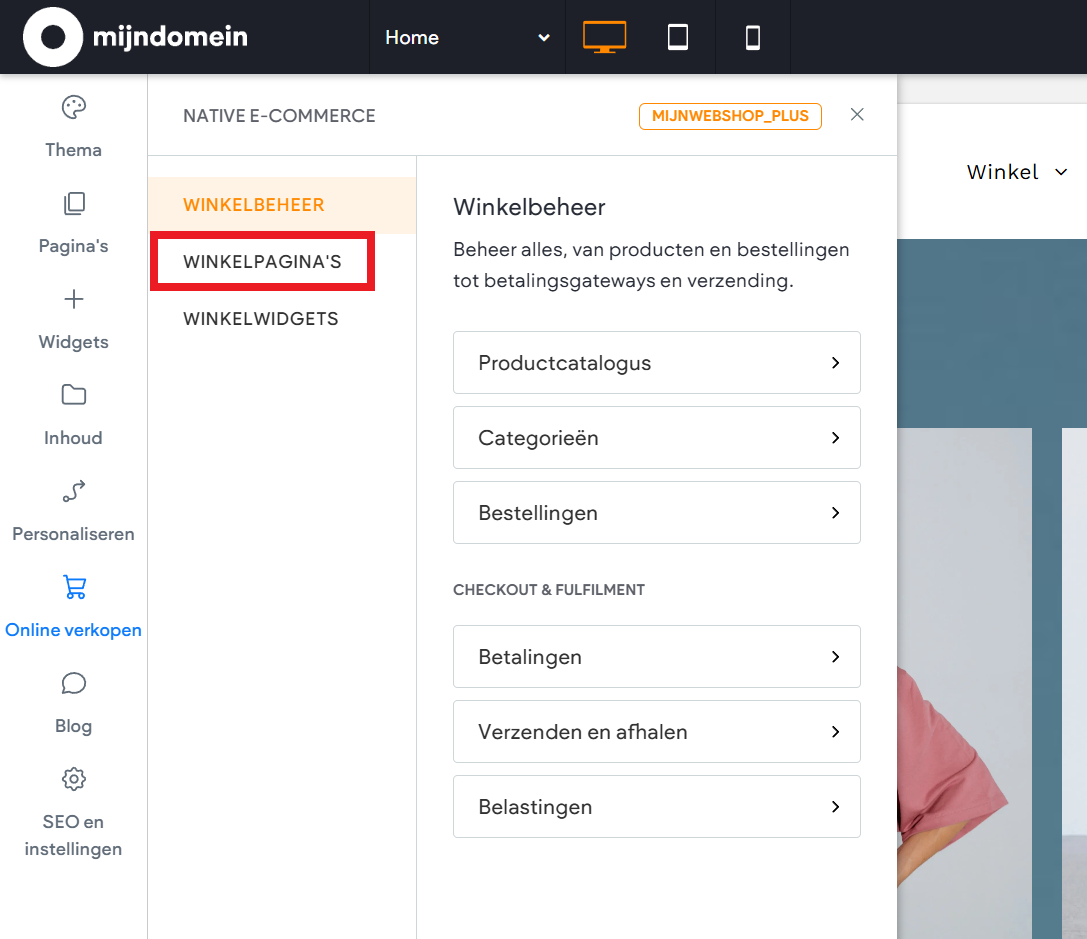Select the Pagina's sidebar icon

73,203
